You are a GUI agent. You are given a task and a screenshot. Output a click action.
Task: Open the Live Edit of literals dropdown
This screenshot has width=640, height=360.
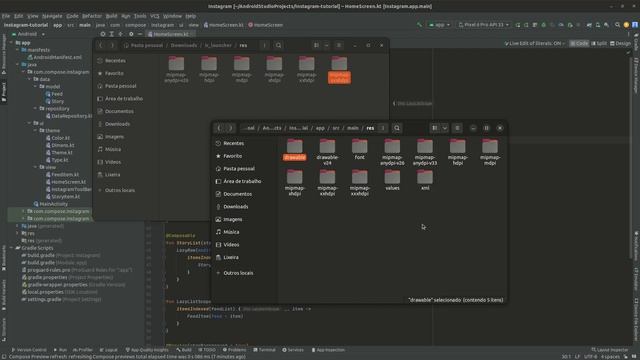point(535,43)
